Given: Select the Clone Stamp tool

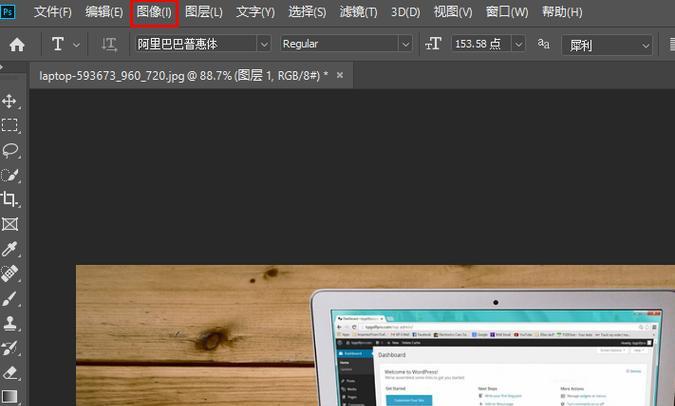Looking at the screenshot, I should tap(9, 323).
